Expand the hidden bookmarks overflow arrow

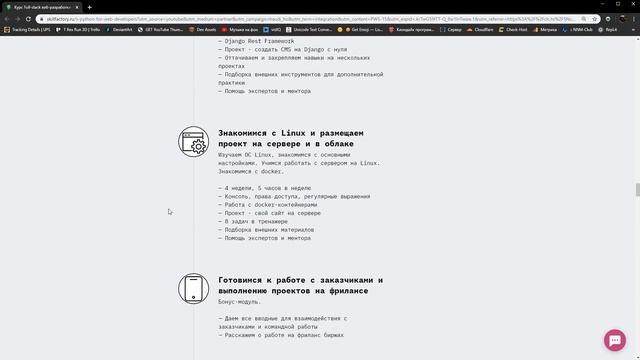[633, 30]
